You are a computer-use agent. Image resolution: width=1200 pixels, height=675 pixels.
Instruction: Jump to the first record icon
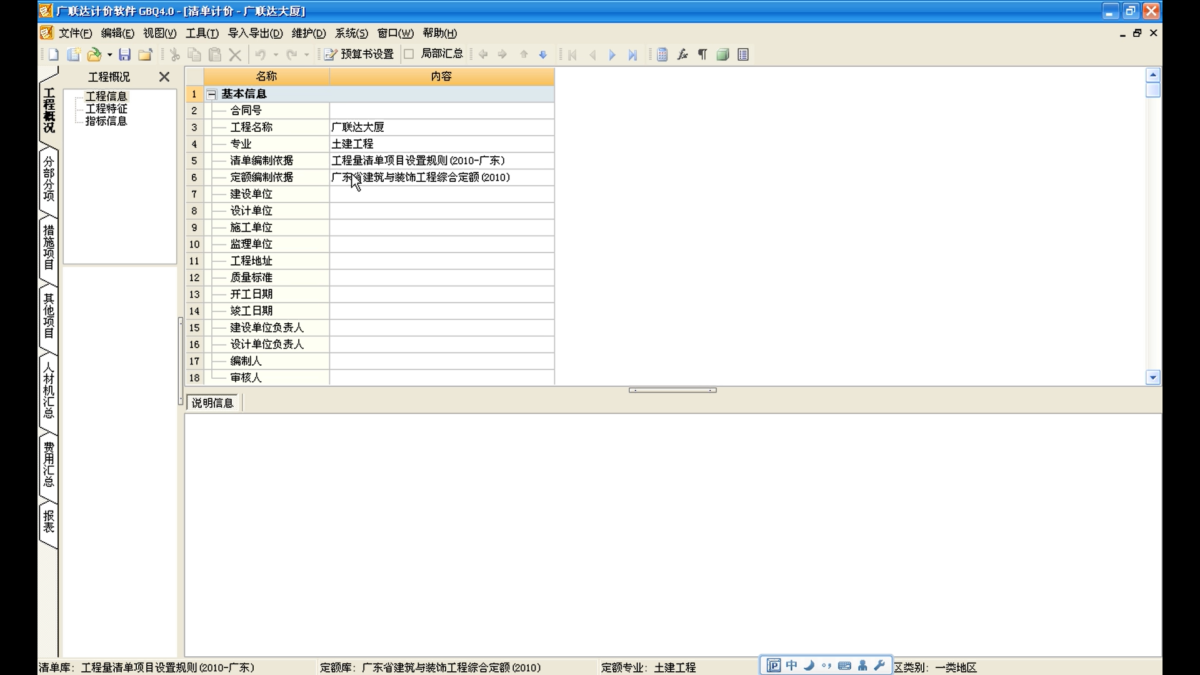[x=572, y=55]
